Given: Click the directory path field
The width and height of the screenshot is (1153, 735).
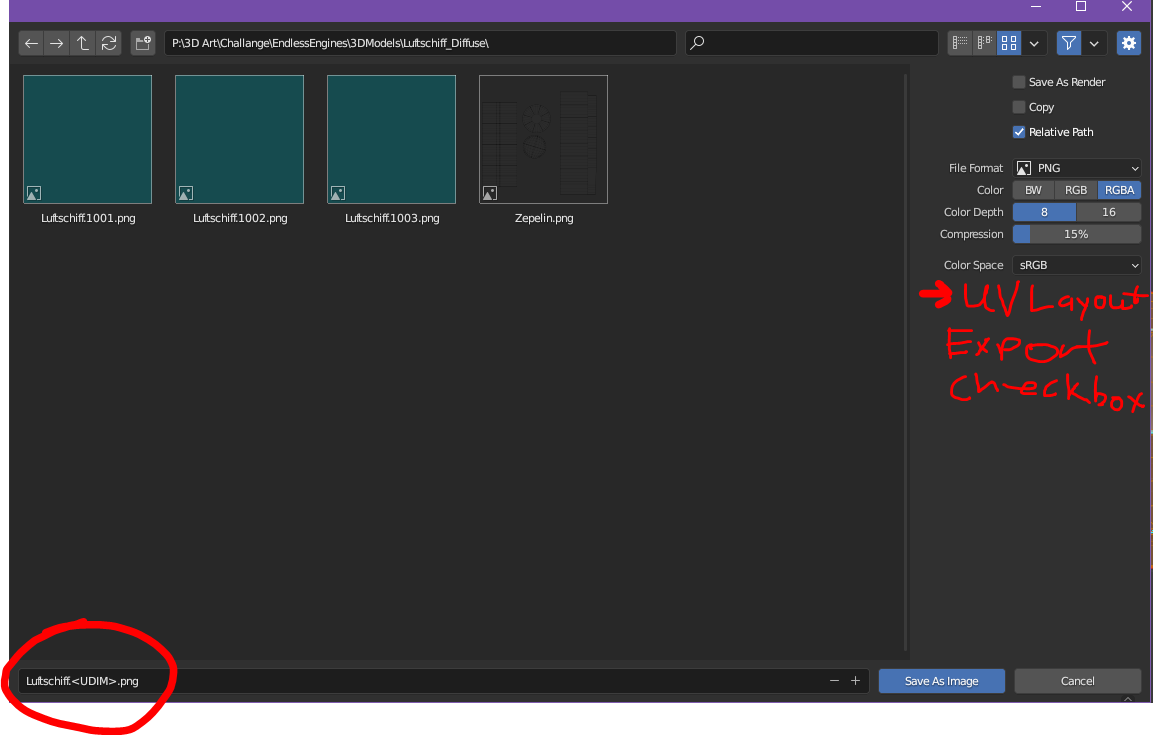Looking at the screenshot, I should 420,43.
